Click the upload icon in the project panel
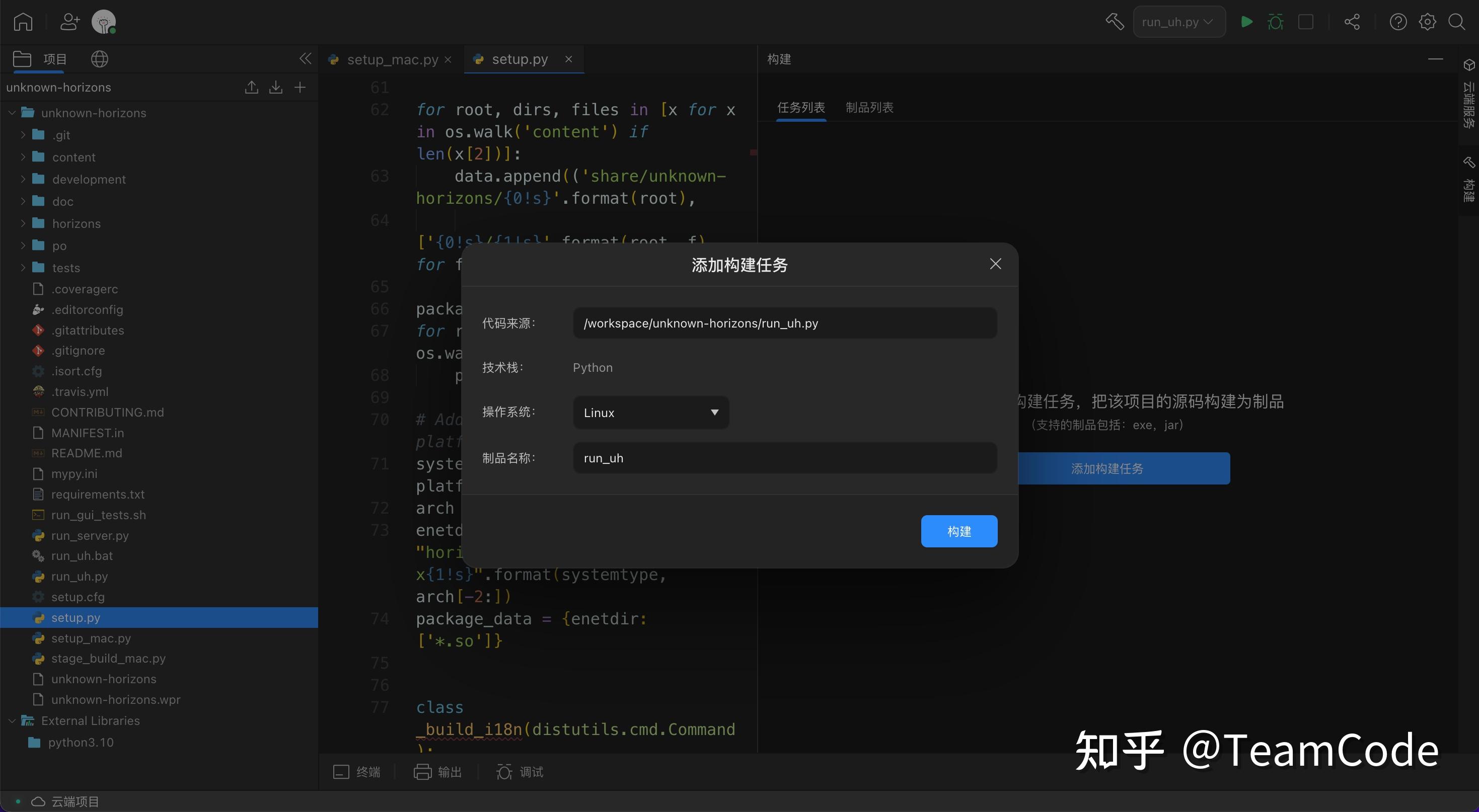 pos(251,87)
